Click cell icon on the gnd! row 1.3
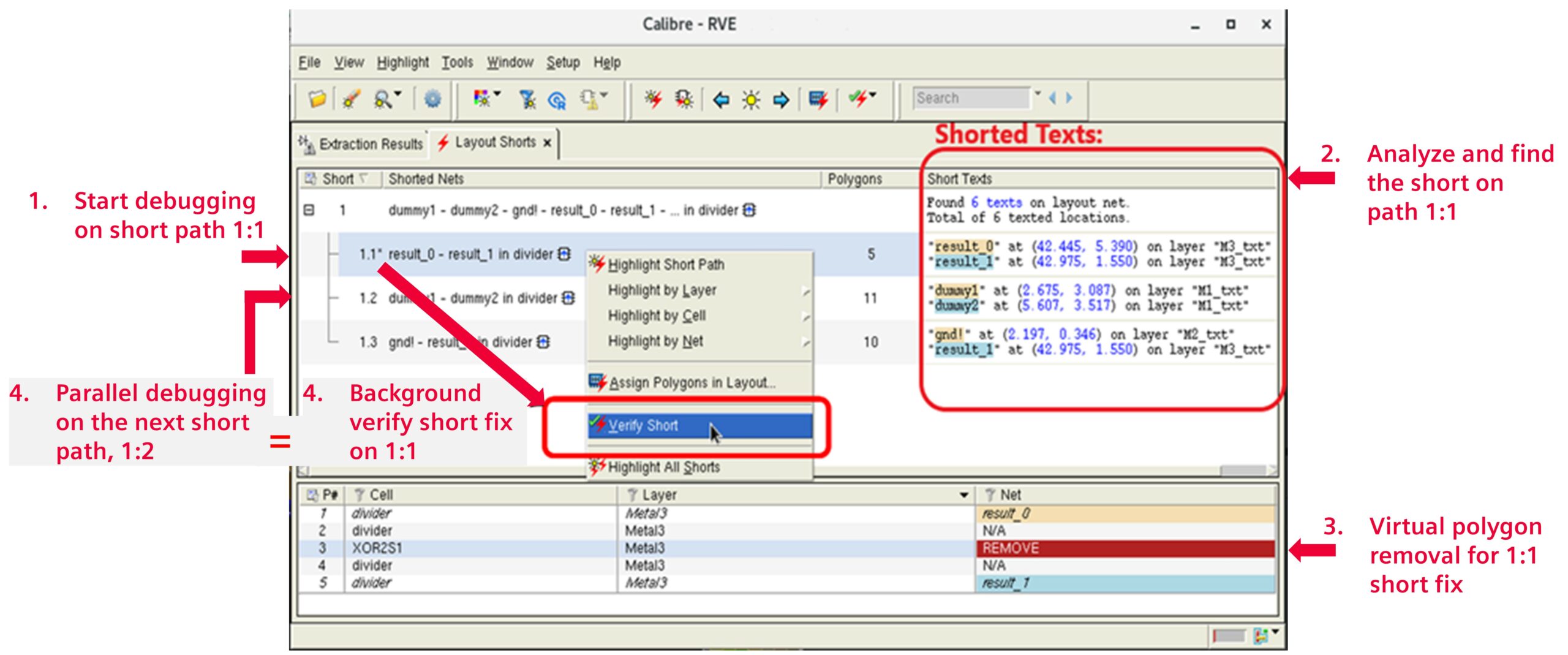The width and height of the screenshot is (1568, 655). tap(543, 342)
